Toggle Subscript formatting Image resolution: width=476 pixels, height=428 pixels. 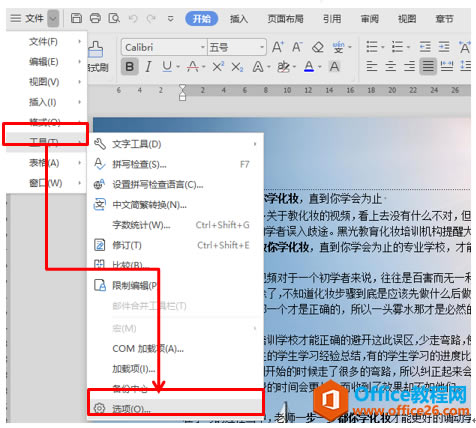tap(237, 67)
